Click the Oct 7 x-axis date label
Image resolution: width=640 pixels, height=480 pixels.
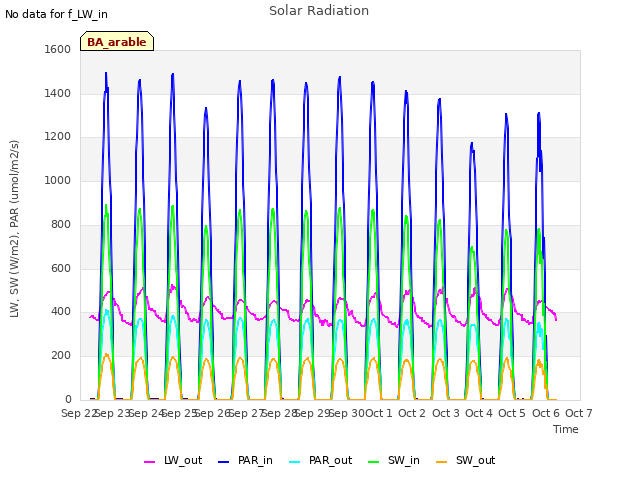579,413
